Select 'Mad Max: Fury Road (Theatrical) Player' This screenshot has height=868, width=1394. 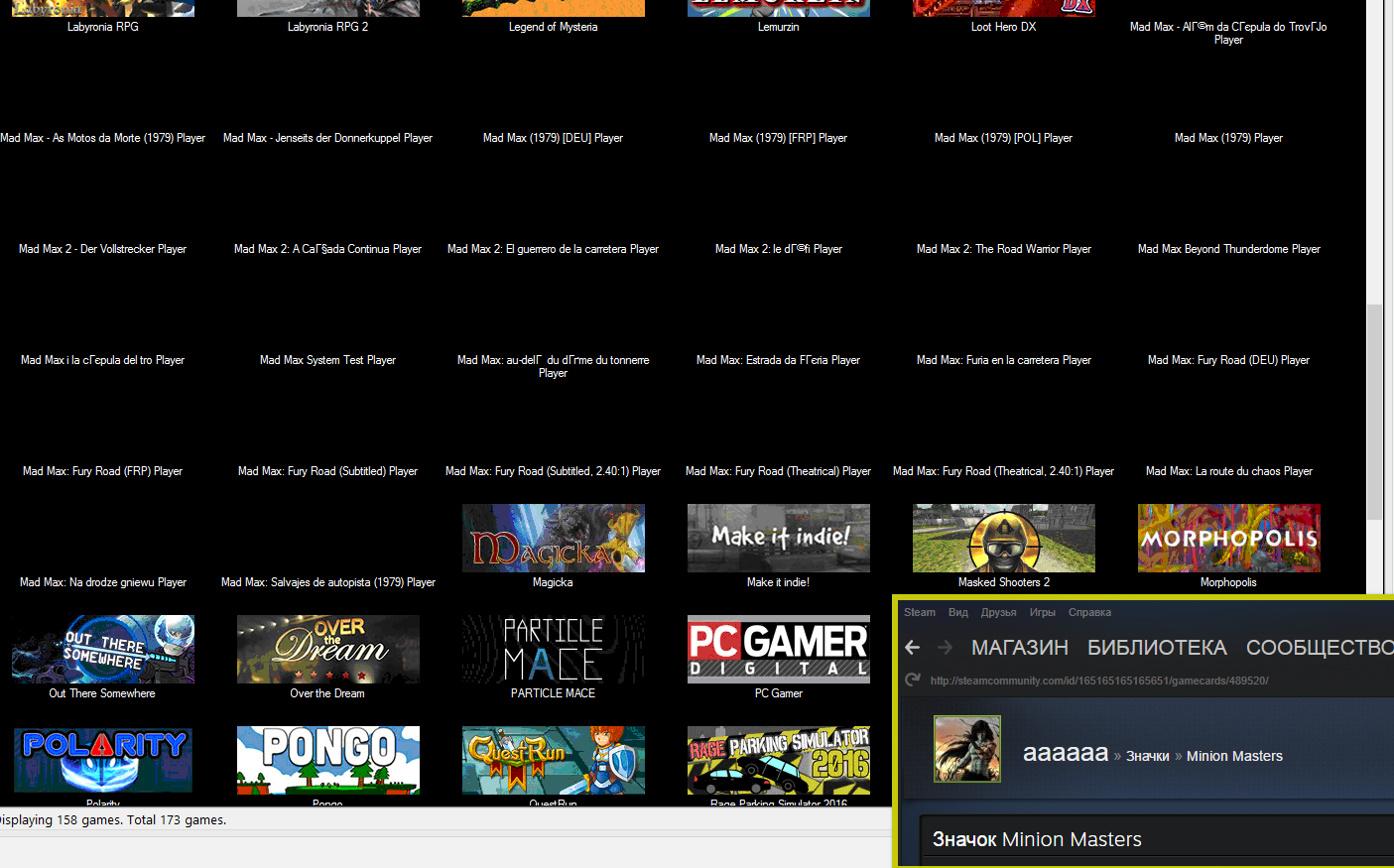coord(778,471)
